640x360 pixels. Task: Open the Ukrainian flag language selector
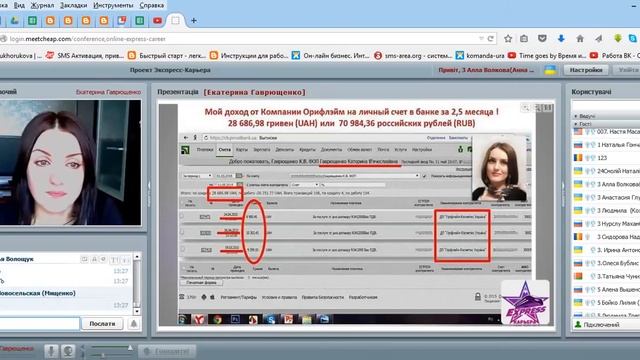[x=550, y=70]
